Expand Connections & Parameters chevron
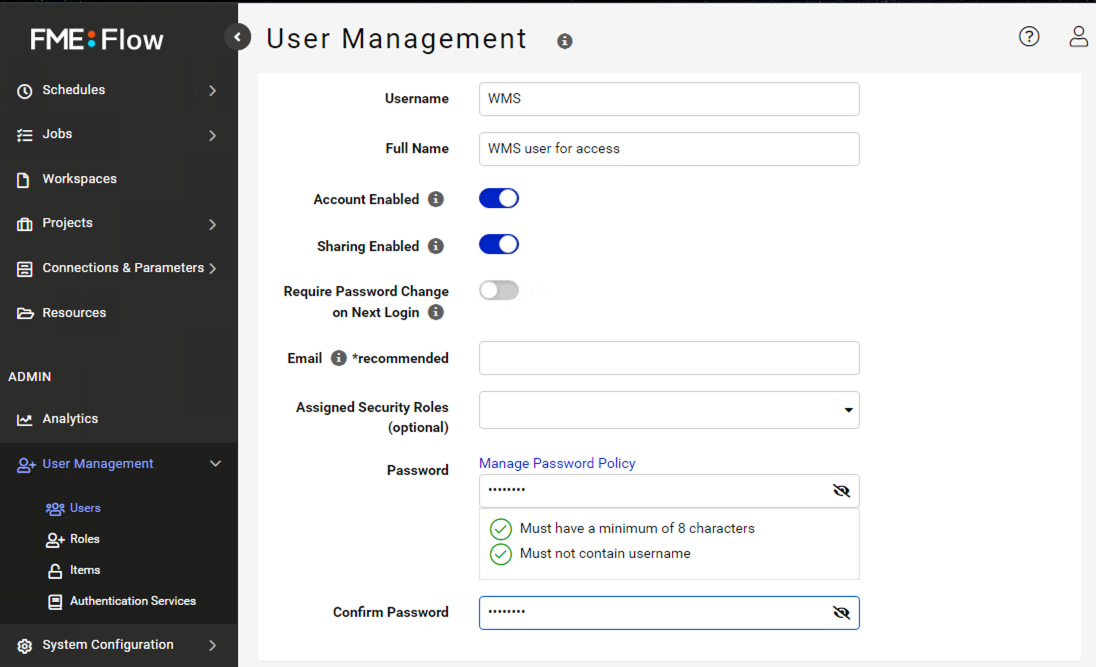 [212, 268]
